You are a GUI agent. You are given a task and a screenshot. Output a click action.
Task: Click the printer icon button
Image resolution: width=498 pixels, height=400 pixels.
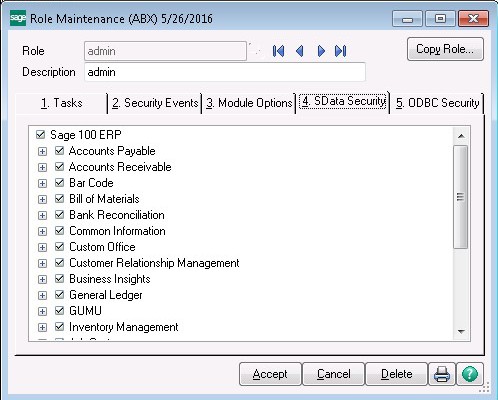coord(442,374)
